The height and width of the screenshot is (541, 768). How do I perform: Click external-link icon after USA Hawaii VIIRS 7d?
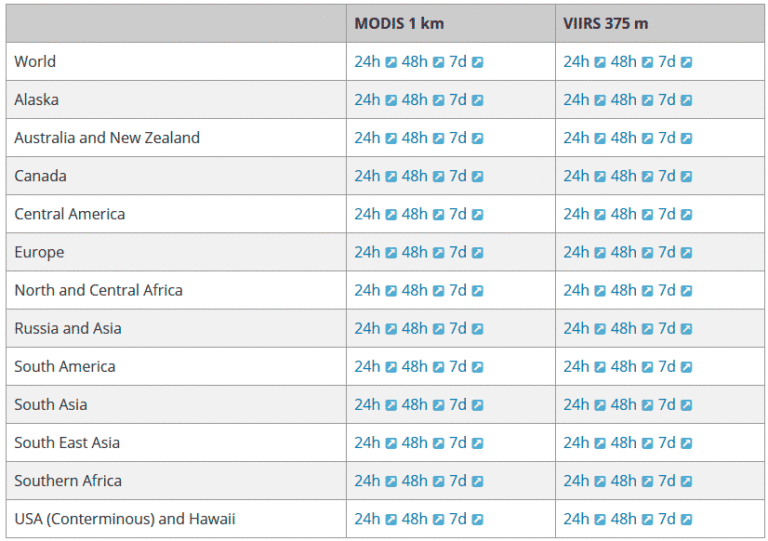[687, 519]
